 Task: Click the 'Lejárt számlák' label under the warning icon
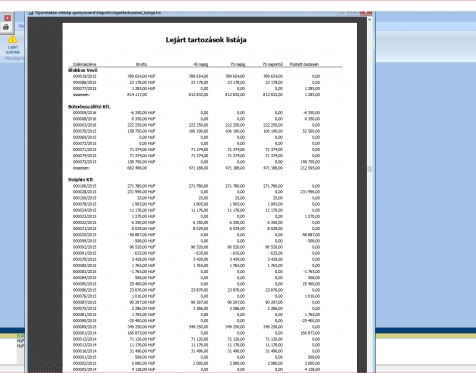point(13,49)
